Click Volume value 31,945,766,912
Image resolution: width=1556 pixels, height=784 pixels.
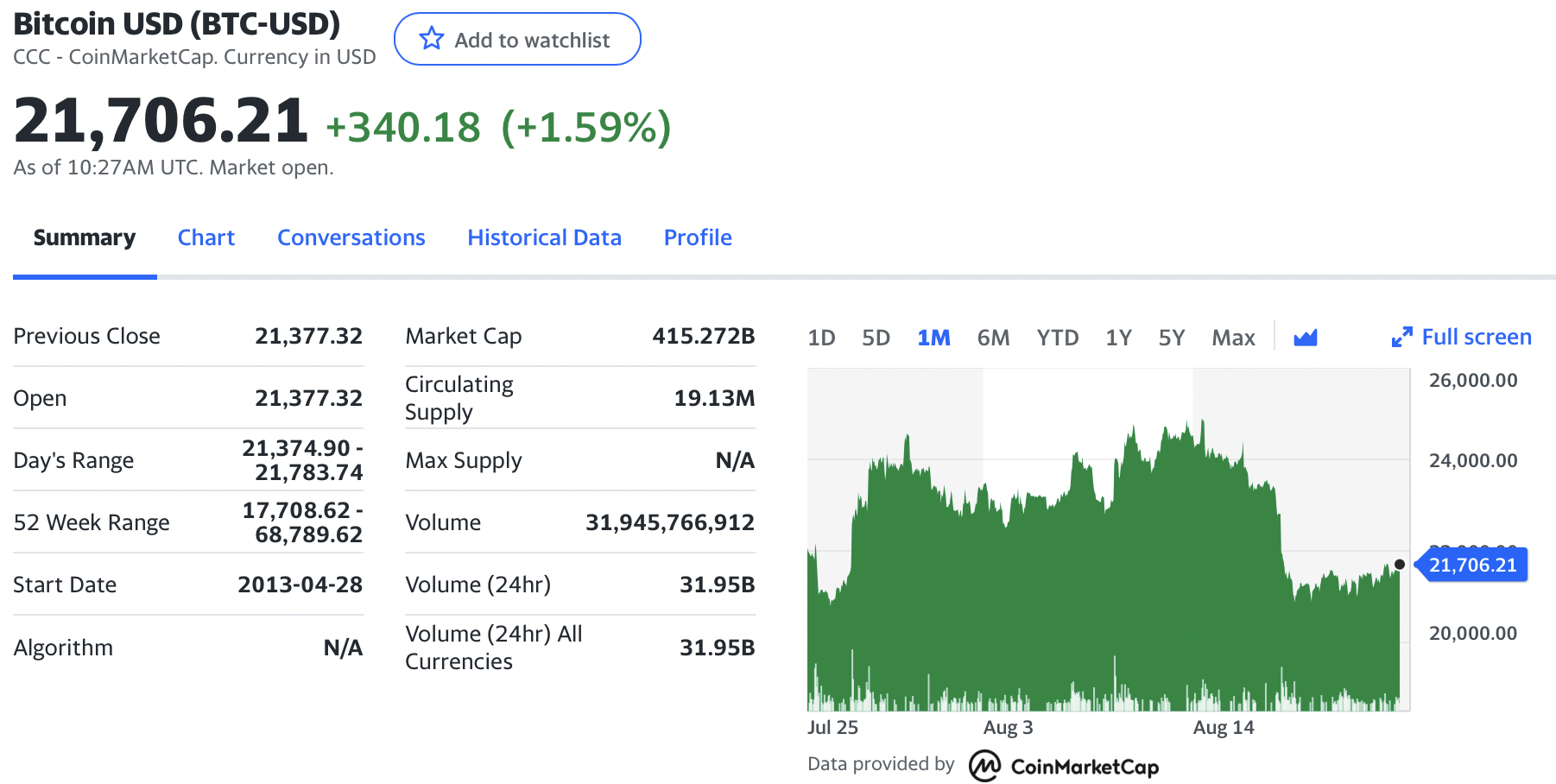pyautogui.click(x=670, y=522)
